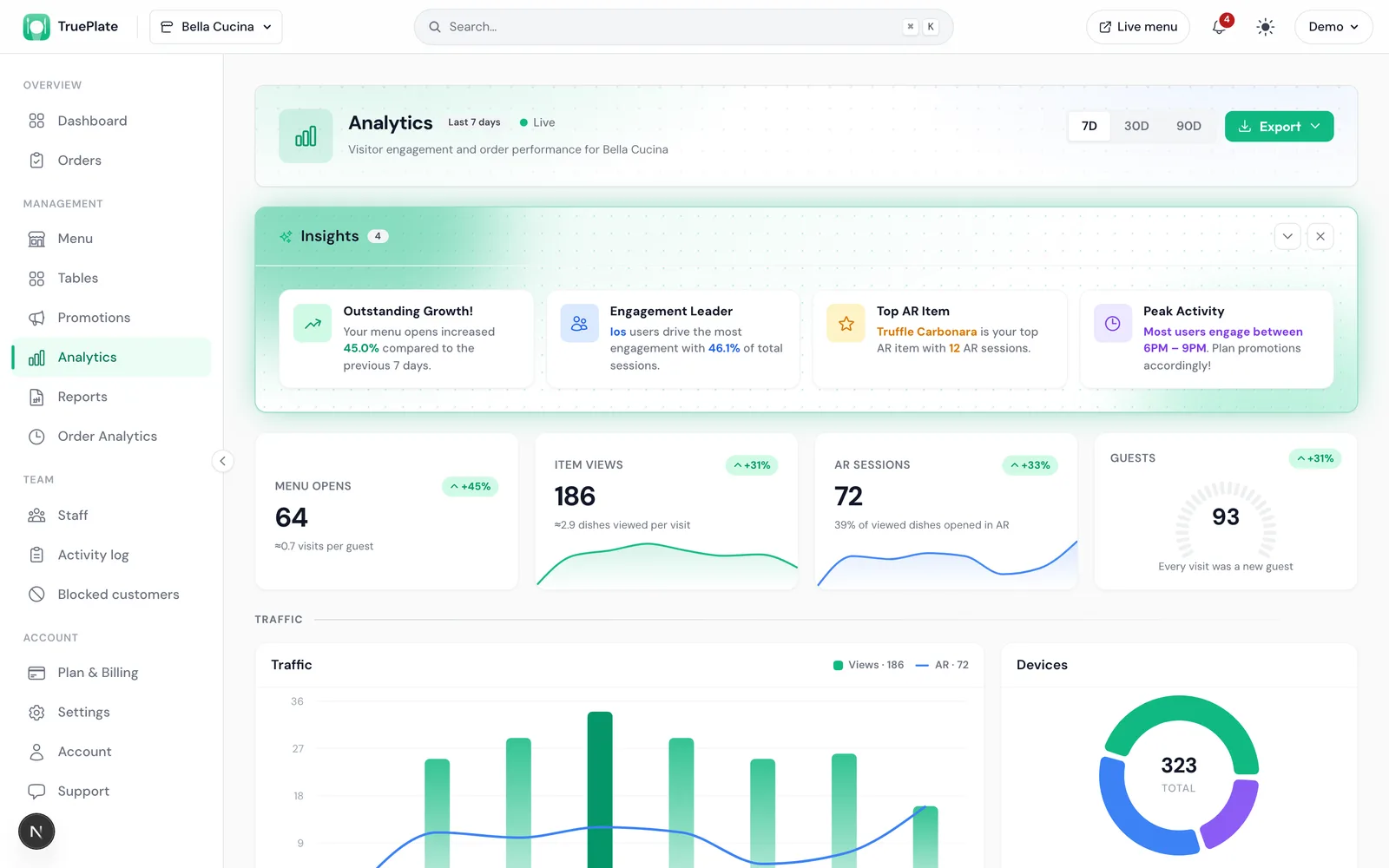Click the Live status indicator
Image resolution: width=1389 pixels, height=868 pixels.
point(537,122)
